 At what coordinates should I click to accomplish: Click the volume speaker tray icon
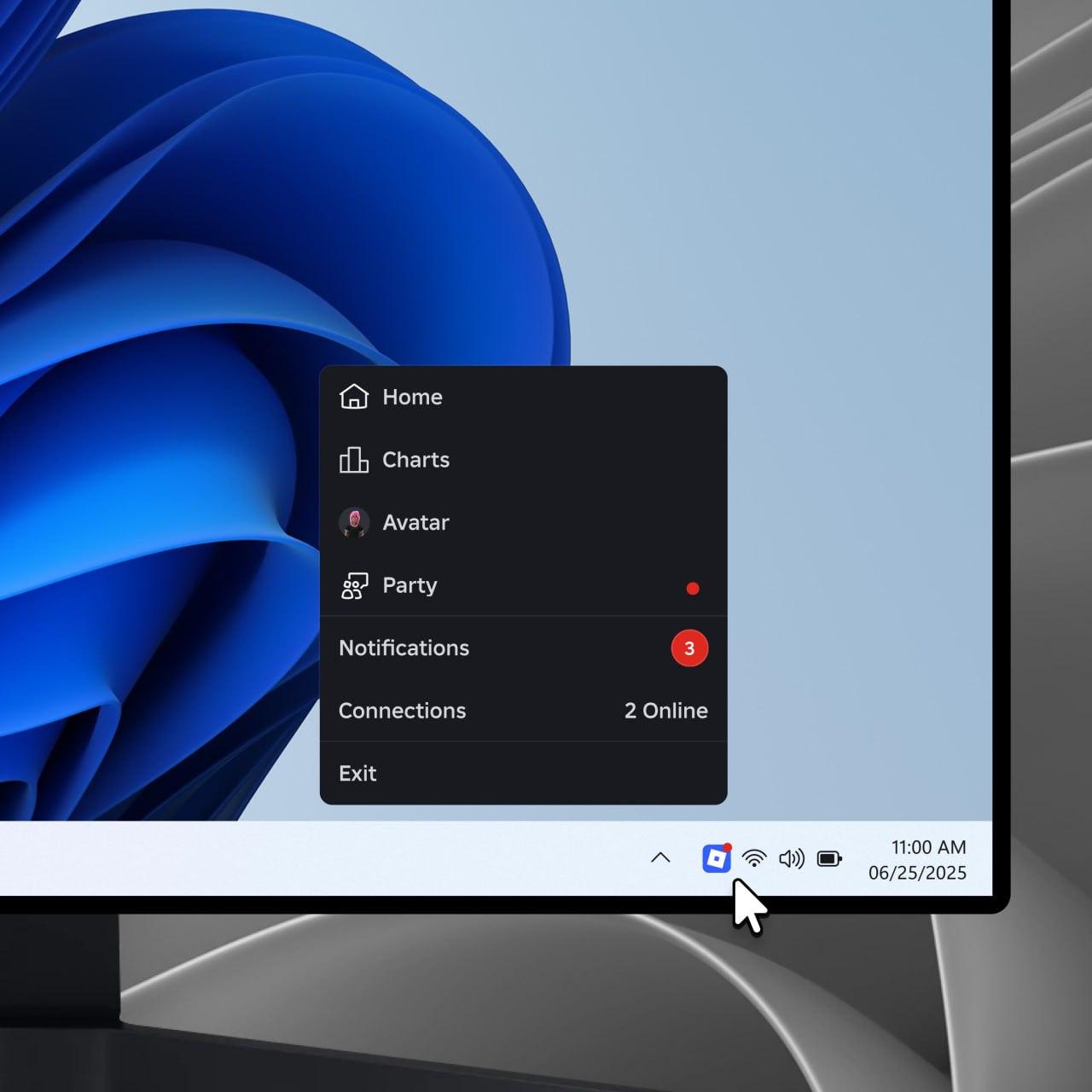[x=792, y=858]
